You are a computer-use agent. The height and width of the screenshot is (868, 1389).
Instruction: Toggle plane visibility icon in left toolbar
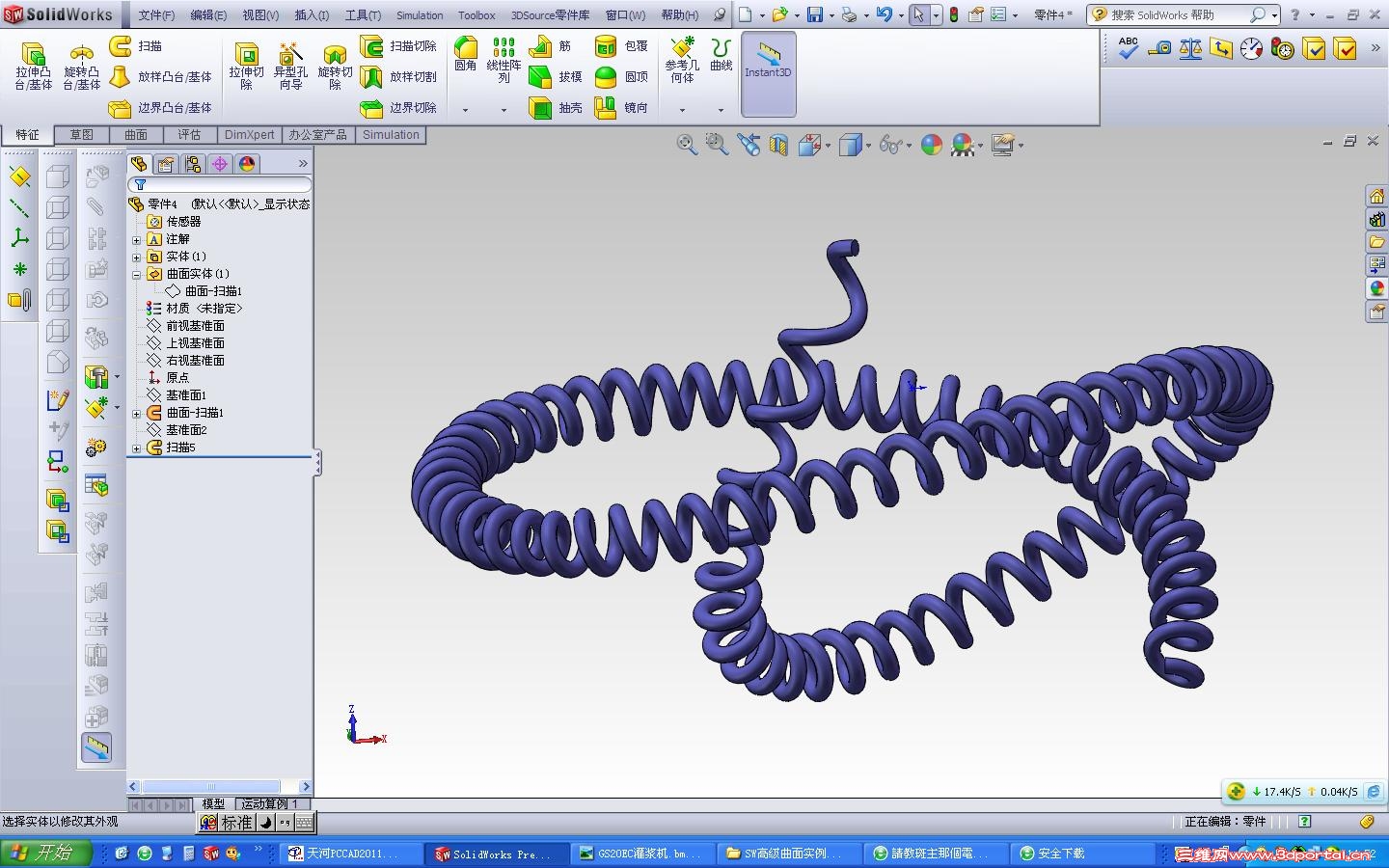[x=19, y=177]
